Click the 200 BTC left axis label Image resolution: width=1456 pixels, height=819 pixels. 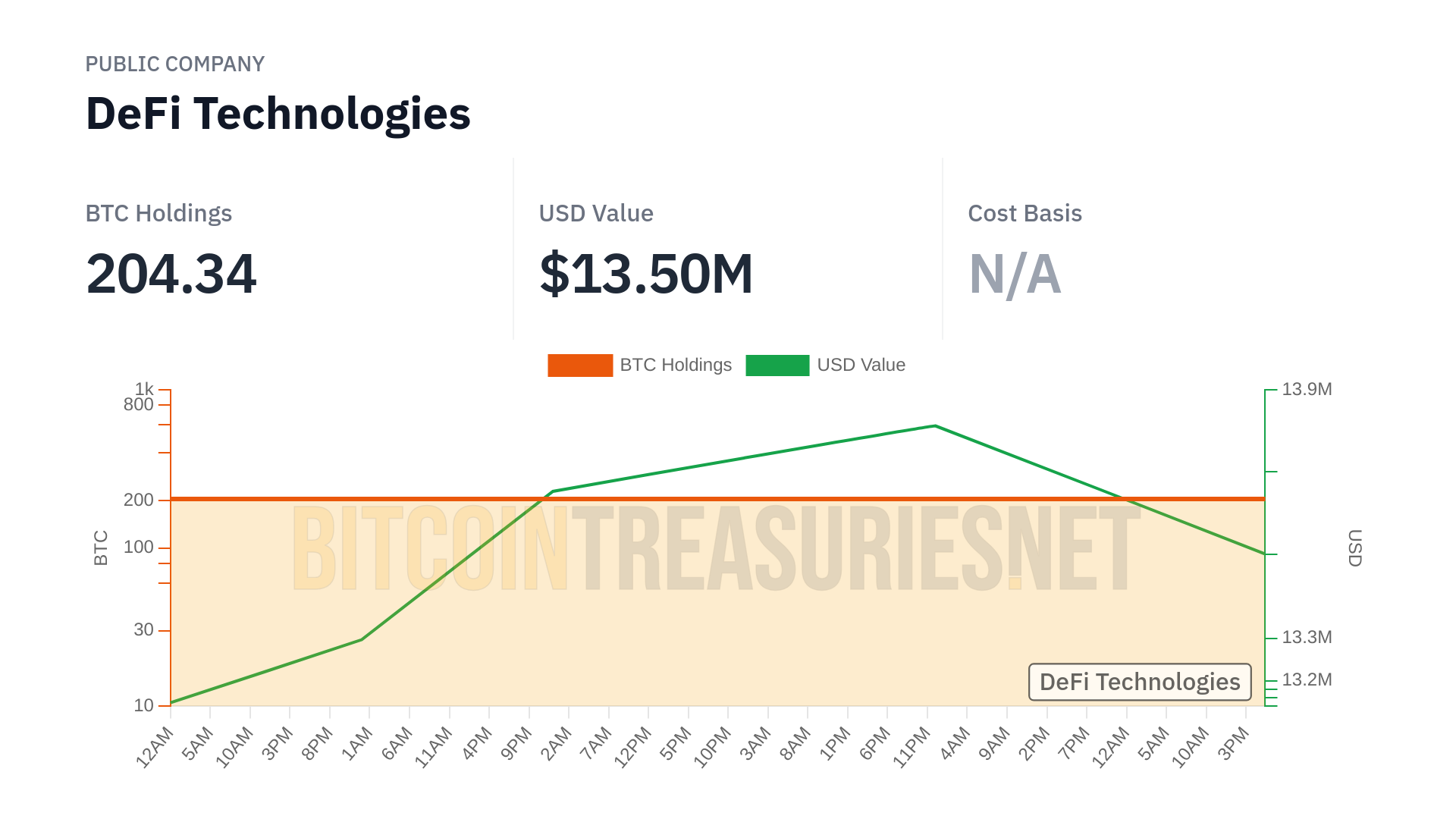click(139, 500)
